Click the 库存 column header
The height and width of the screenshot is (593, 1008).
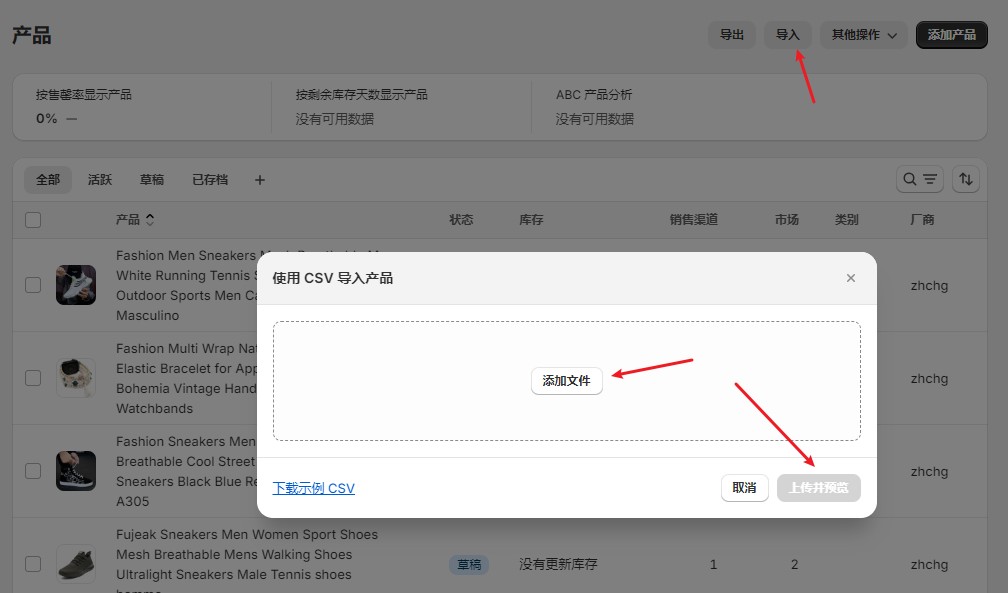click(x=531, y=219)
